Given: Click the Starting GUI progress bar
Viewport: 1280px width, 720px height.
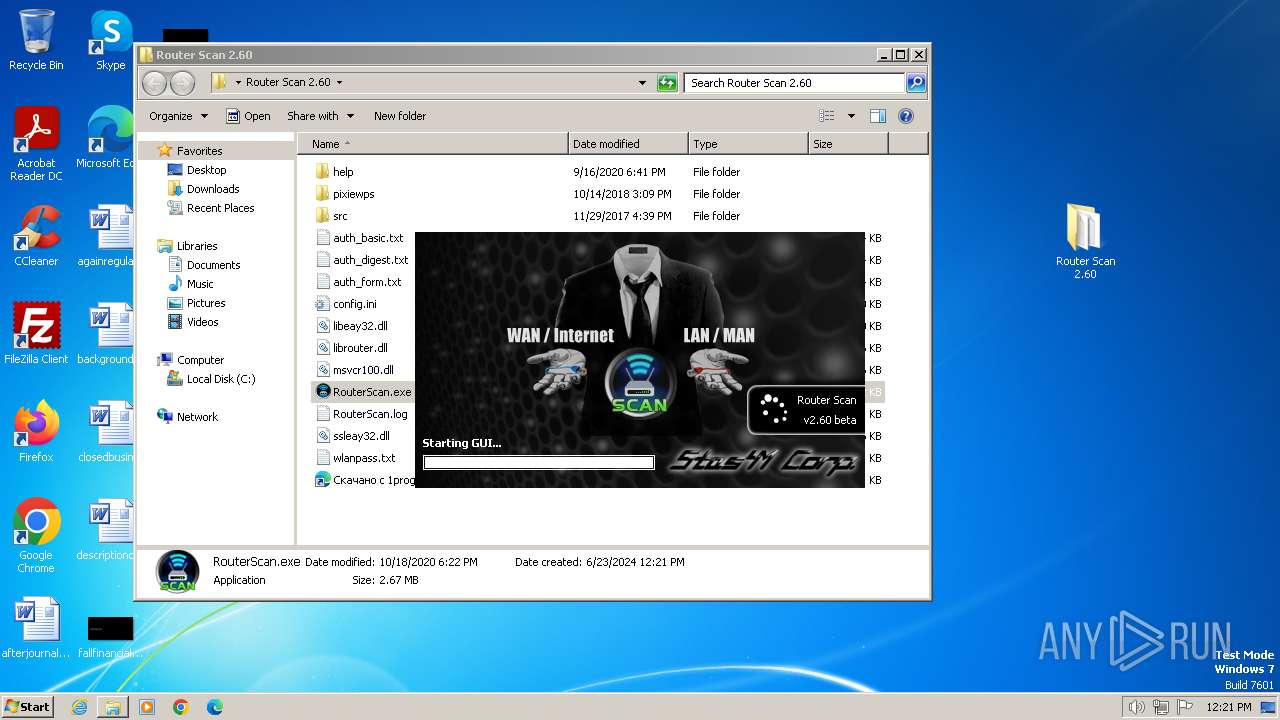Looking at the screenshot, I should coord(538,462).
